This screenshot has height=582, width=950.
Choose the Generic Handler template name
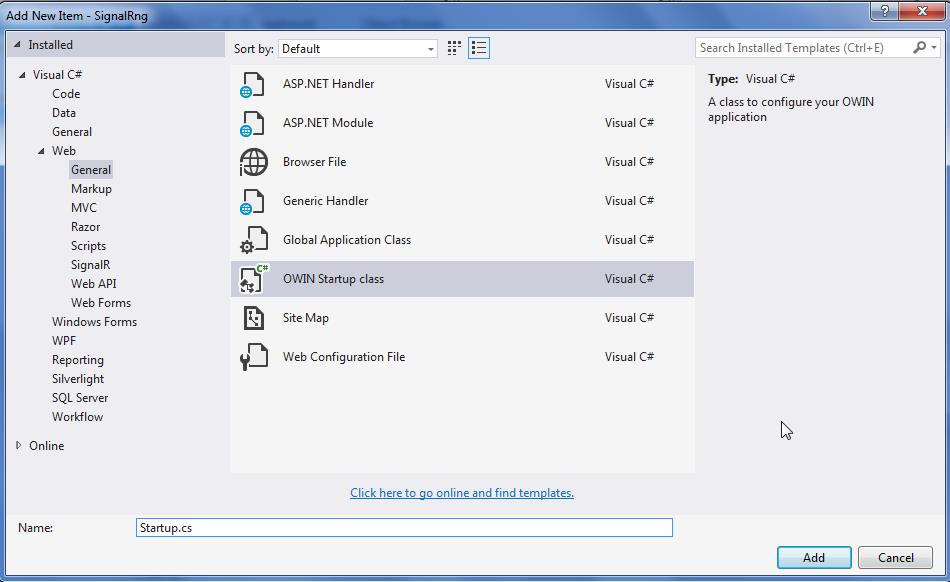[325, 201]
